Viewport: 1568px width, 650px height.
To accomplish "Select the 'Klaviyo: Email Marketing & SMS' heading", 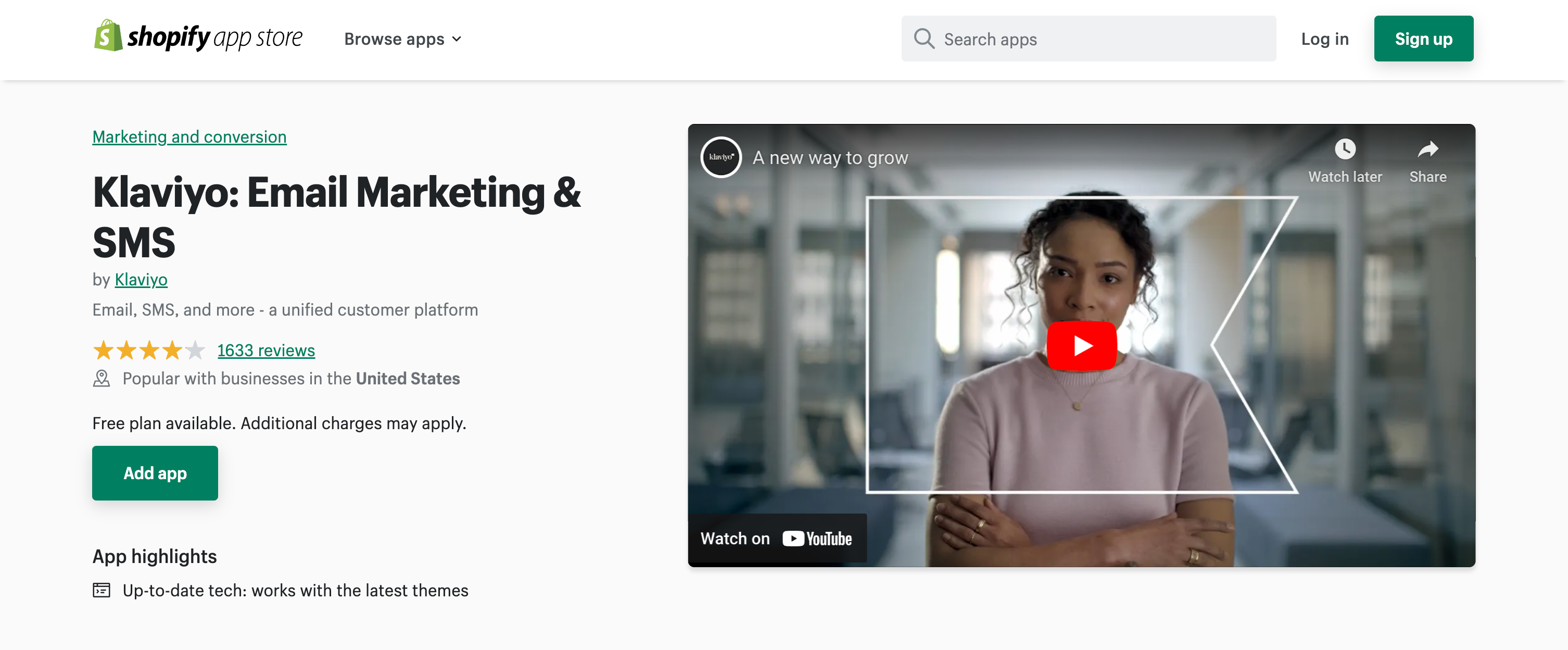I will click(x=337, y=218).
